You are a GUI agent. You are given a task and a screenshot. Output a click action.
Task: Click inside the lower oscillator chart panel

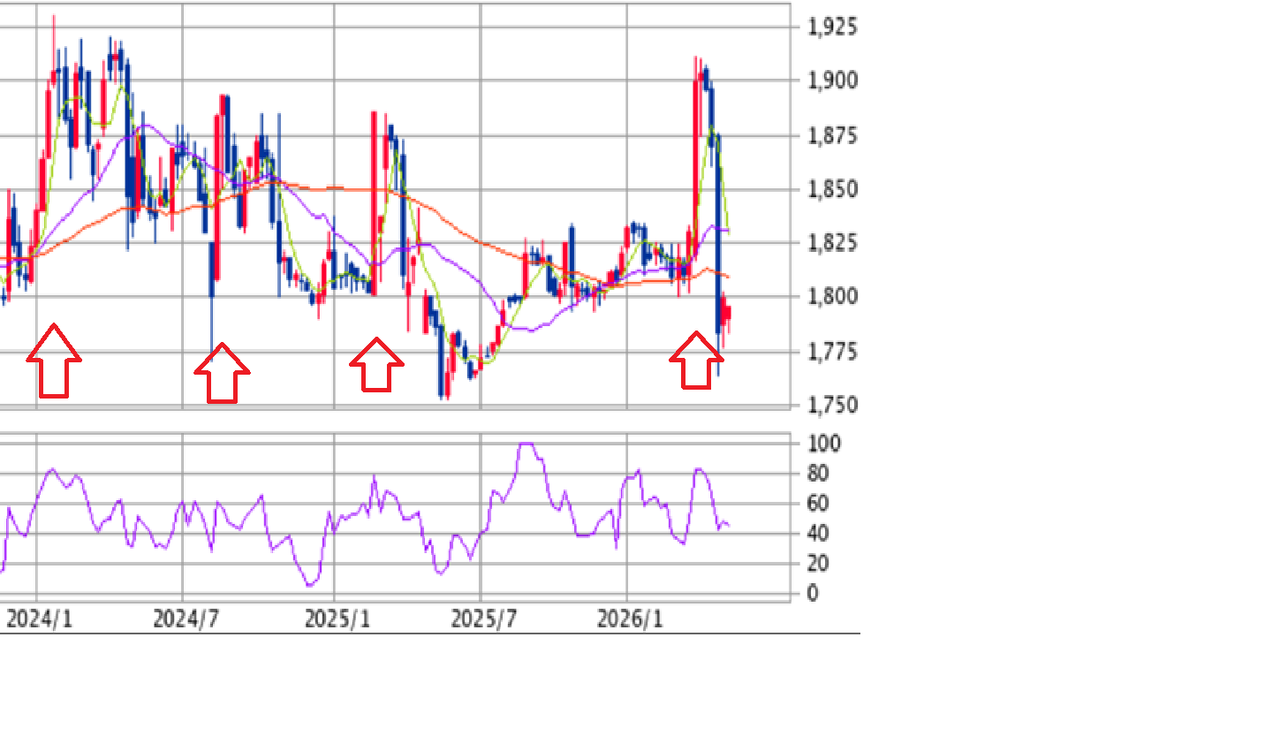395,518
